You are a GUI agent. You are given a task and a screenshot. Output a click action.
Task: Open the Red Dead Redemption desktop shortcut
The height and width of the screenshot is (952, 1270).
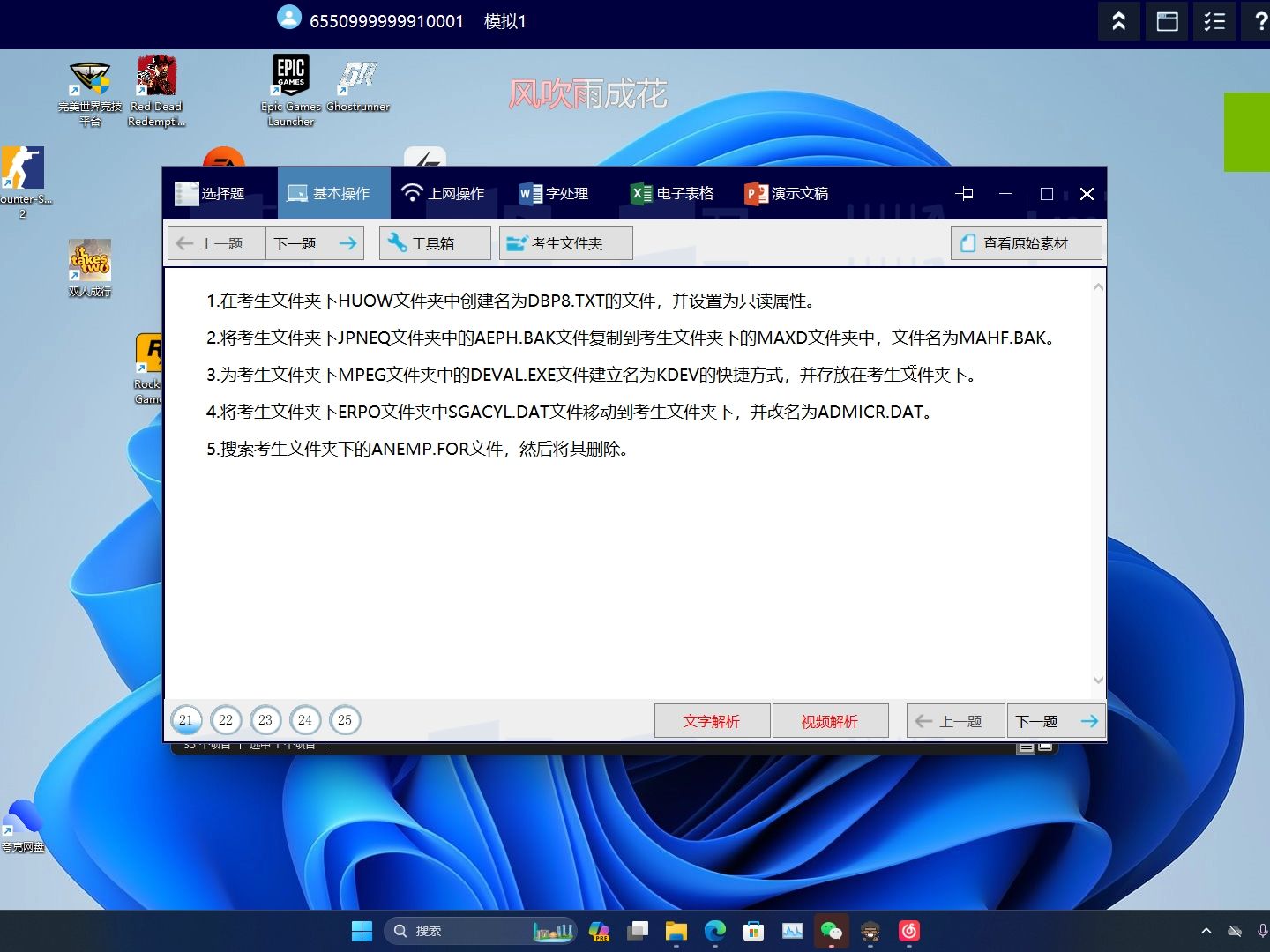156,91
